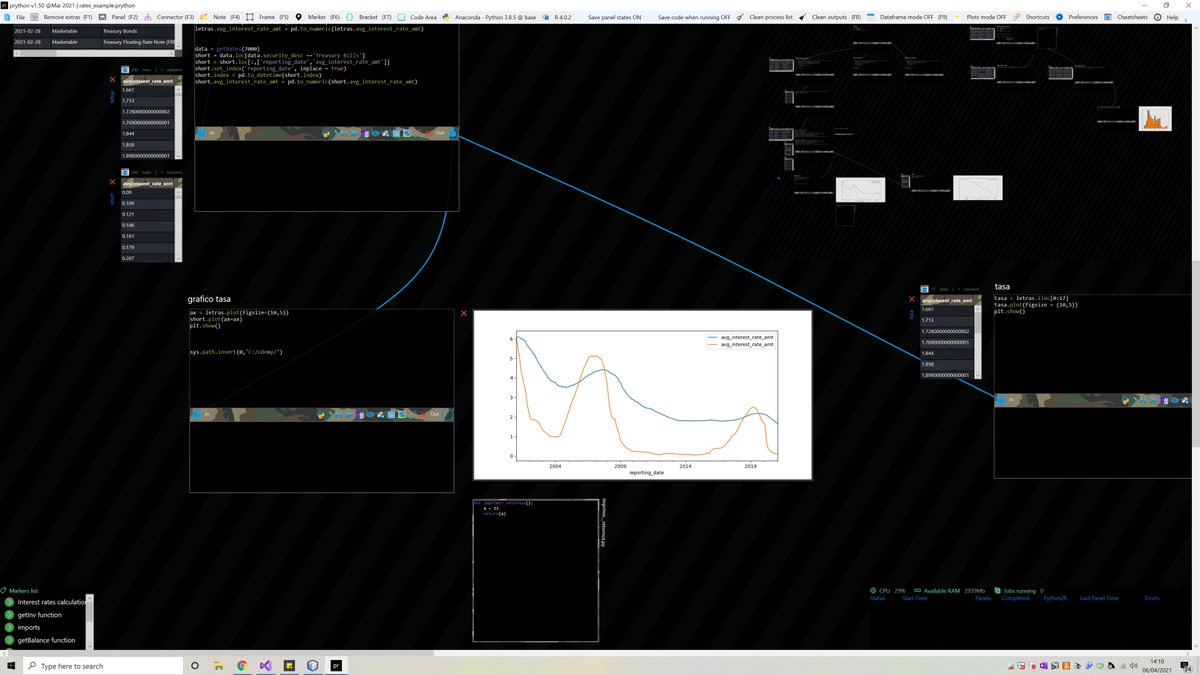Click the CPU usage status indicator
1200x675 pixels.
888,590
